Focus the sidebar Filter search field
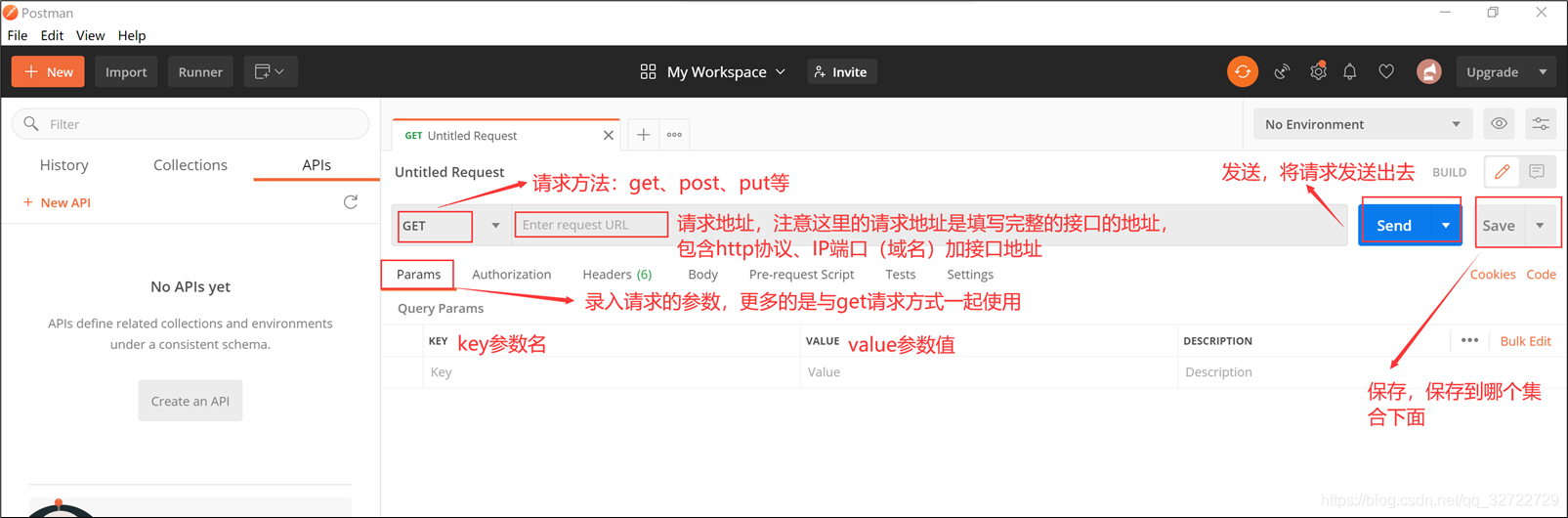The image size is (1568, 518). pyautogui.click(x=191, y=124)
